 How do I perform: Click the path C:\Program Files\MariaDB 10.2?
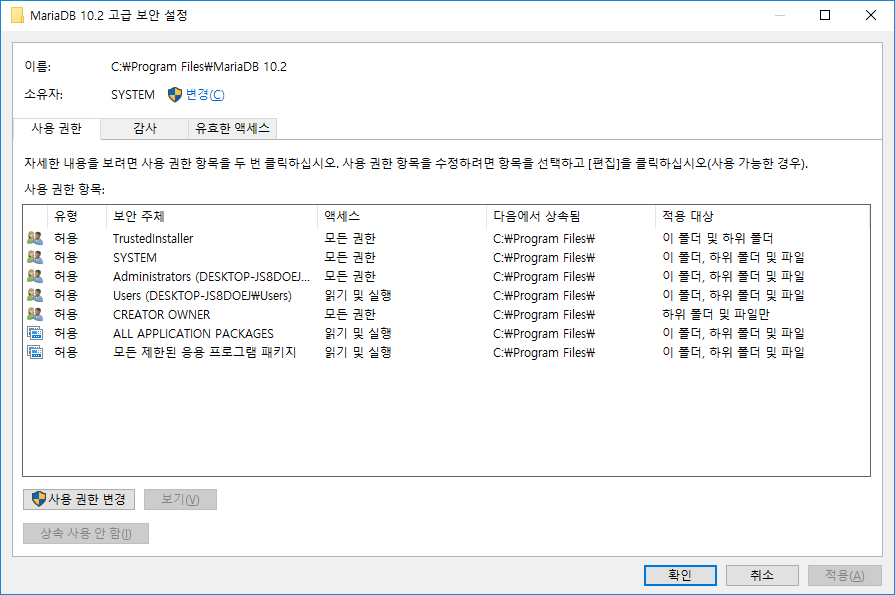point(199,67)
